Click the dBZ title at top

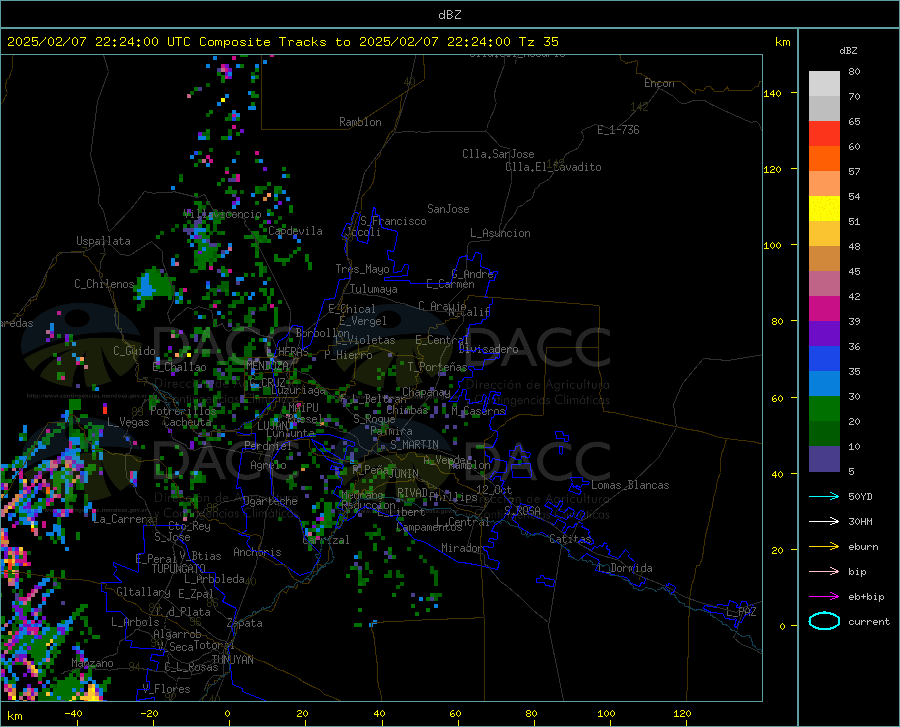[449, 15]
